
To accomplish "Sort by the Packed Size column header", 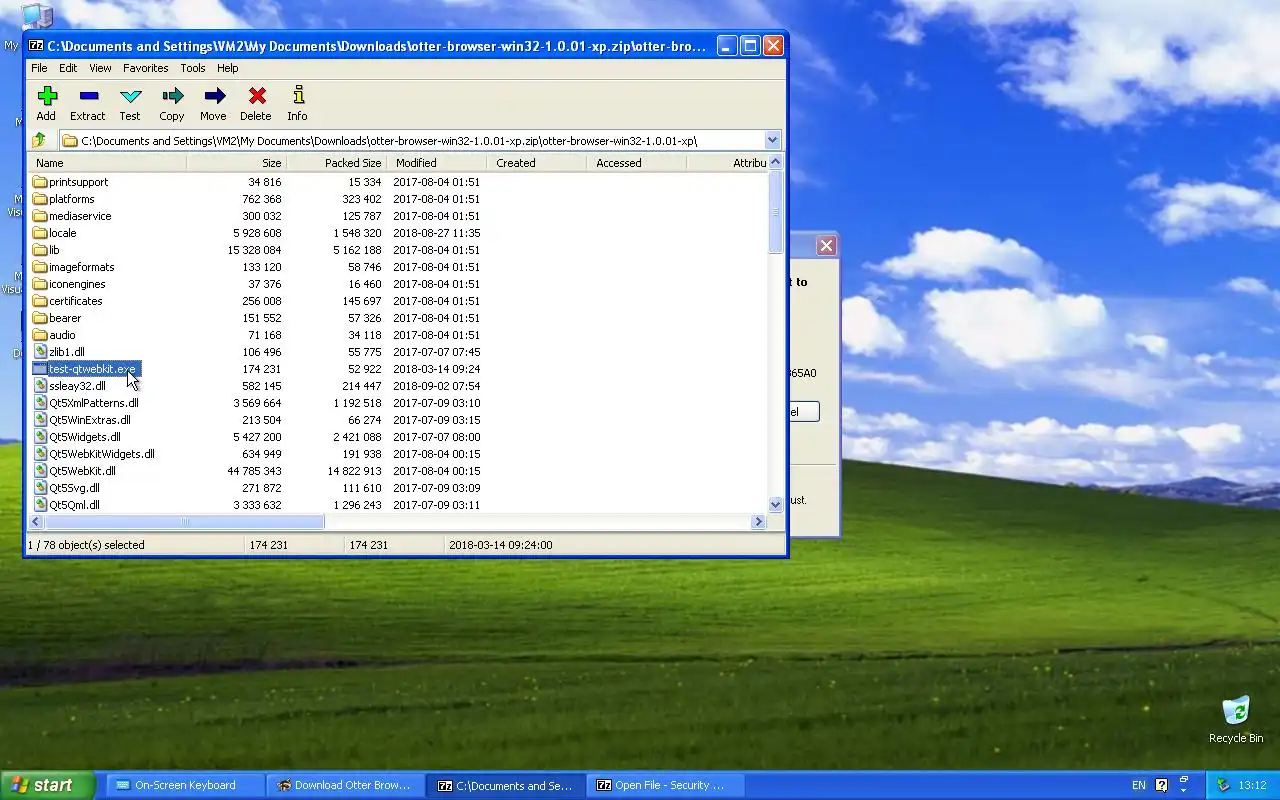I will point(336,163).
